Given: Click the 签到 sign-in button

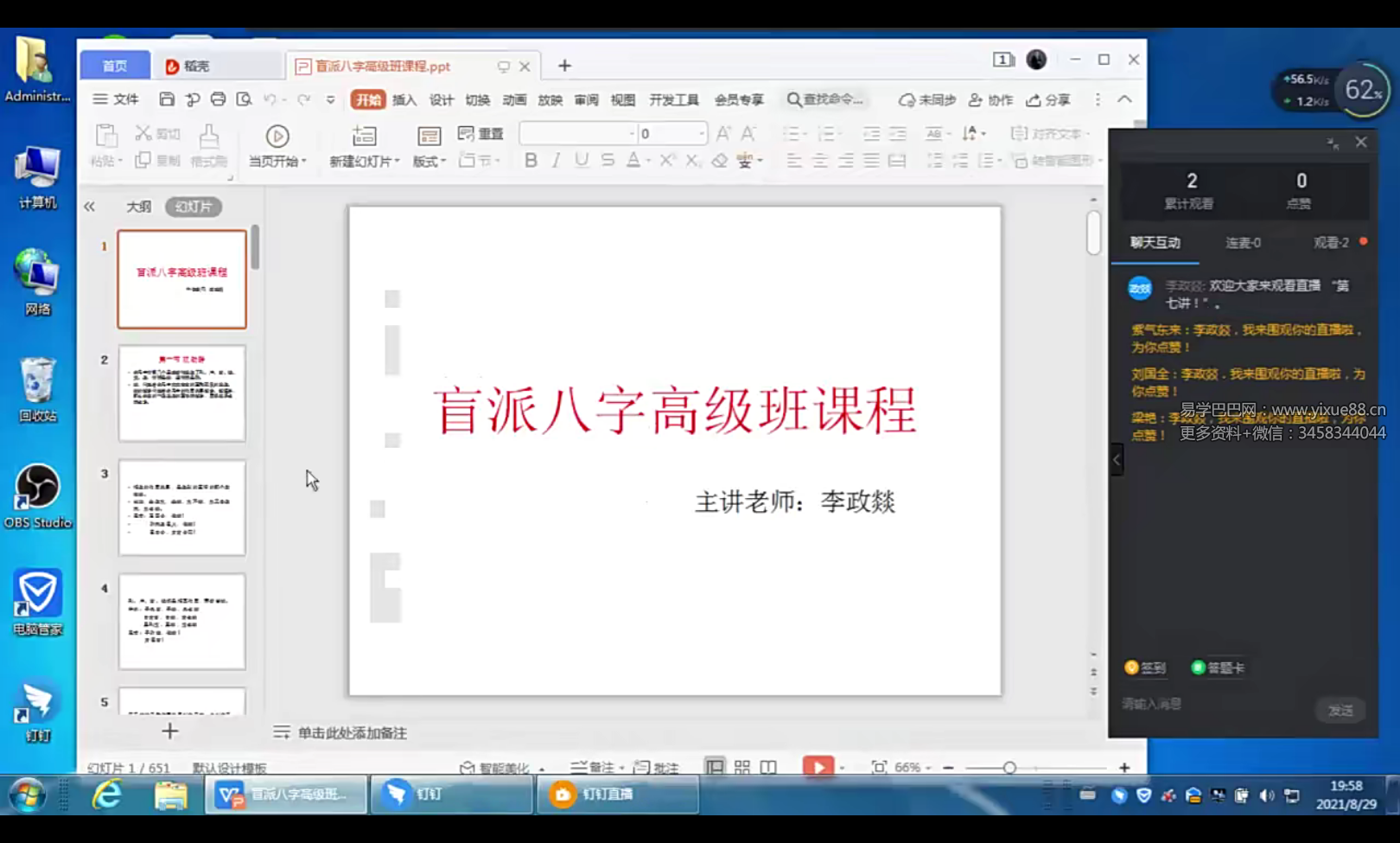Looking at the screenshot, I should (1147, 667).
